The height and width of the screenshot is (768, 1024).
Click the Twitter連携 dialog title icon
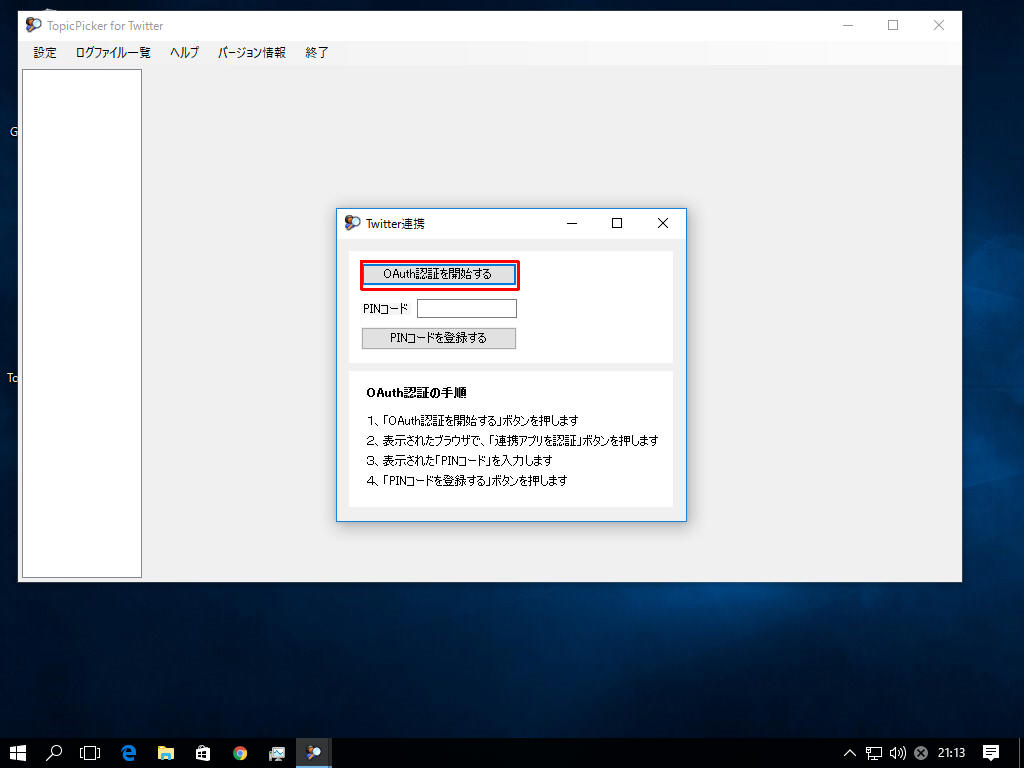[x=353, y=223]
